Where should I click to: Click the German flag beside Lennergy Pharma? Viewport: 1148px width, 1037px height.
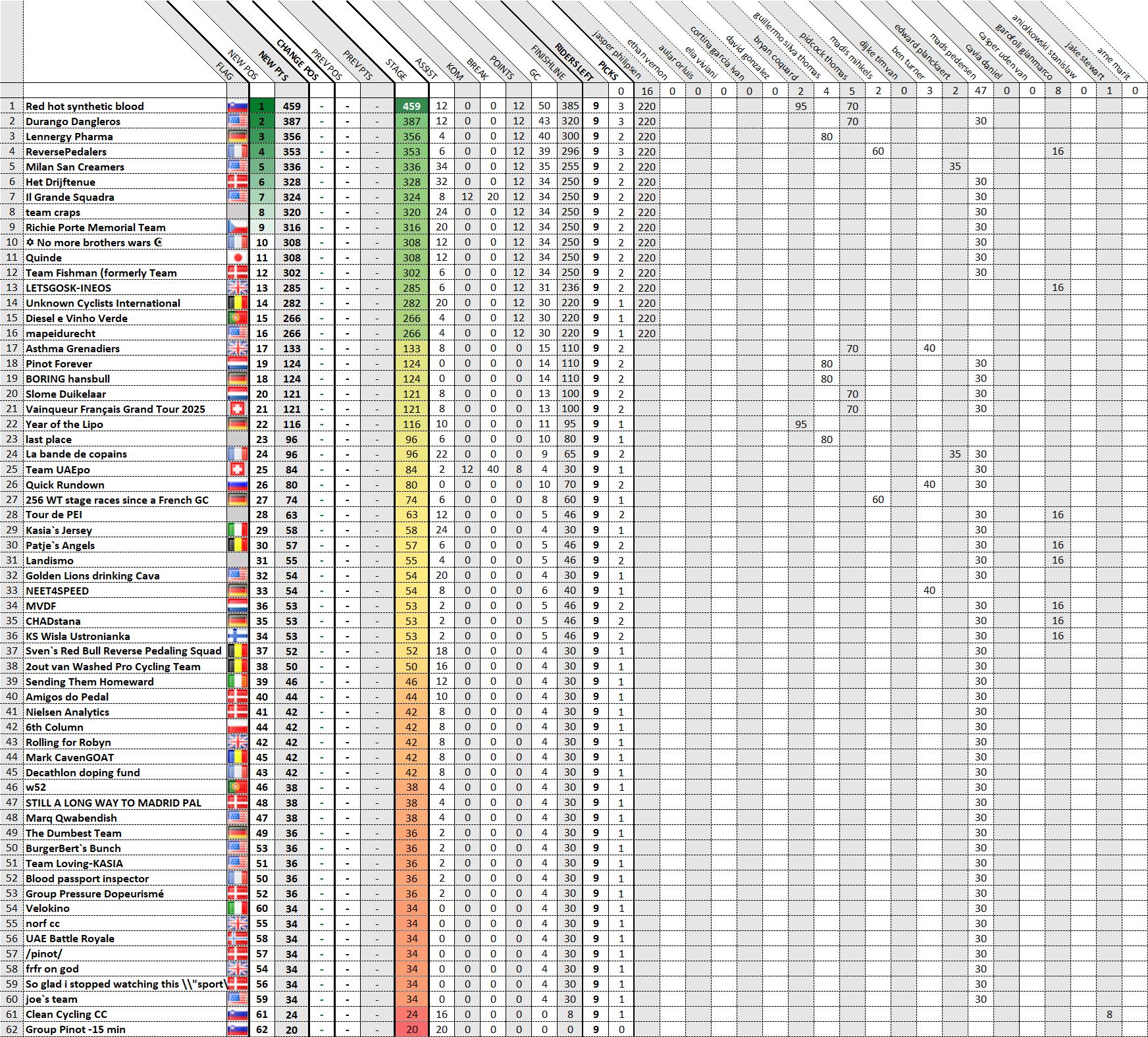coord(238,137)
